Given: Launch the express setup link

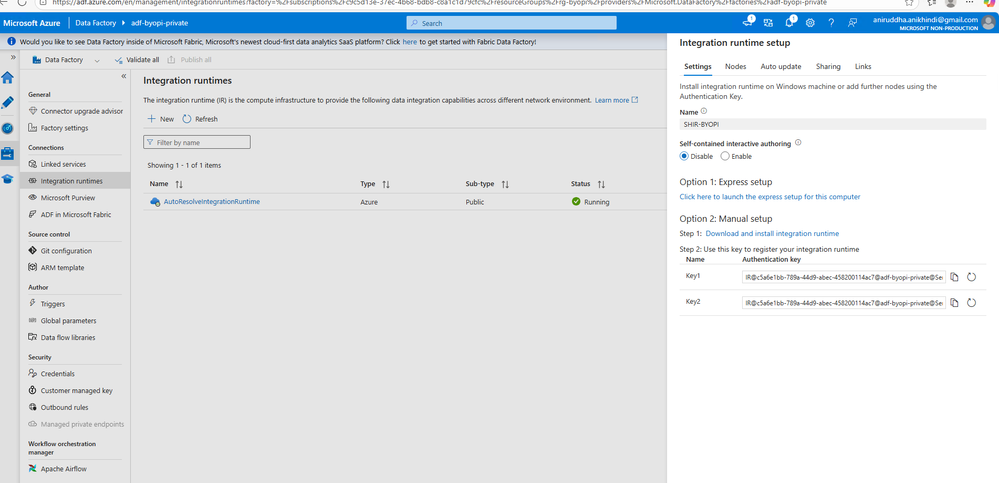Looking at the screenshot, I should [x=770, y=197].
